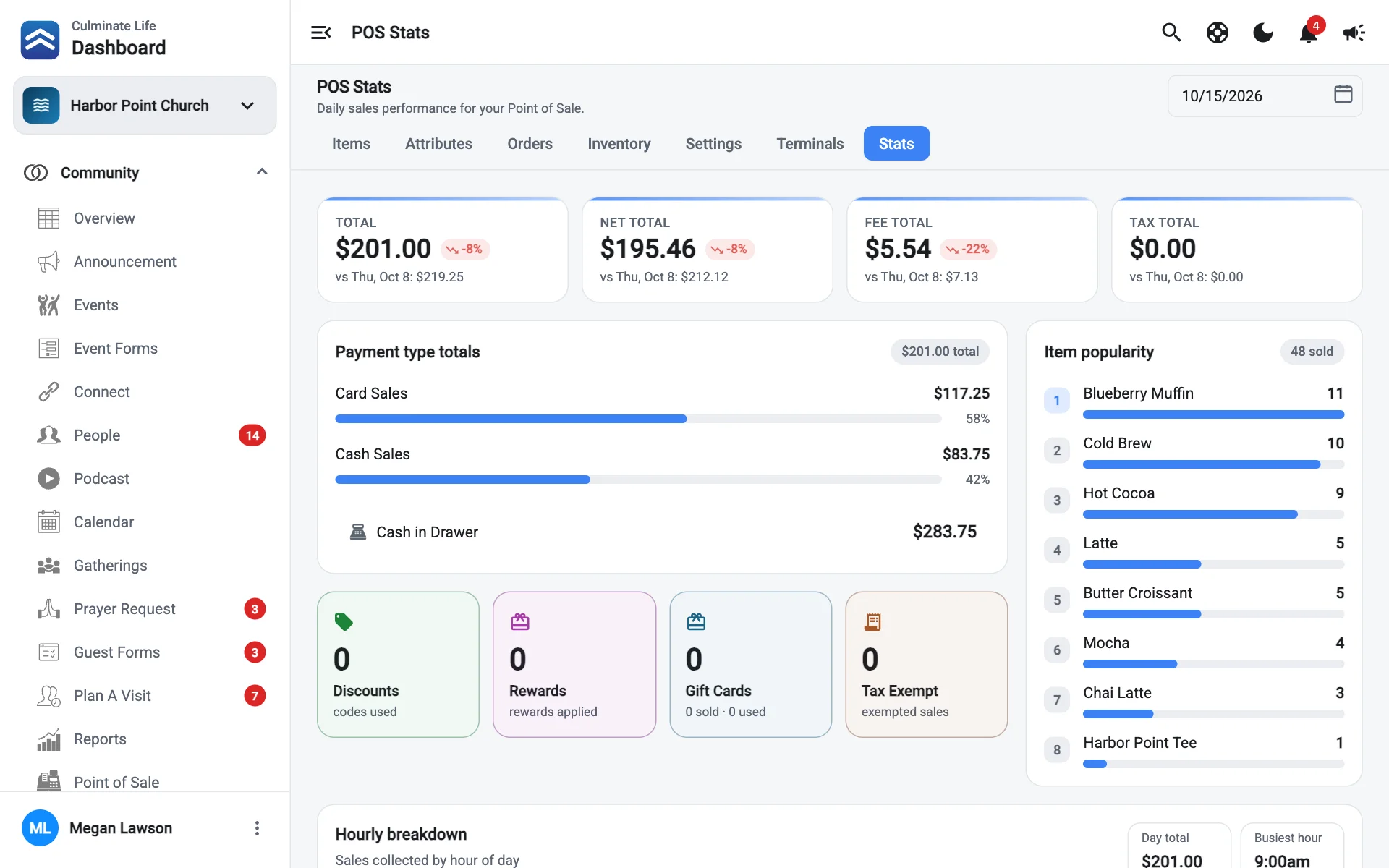Open Plan A Visit sidebar item
This screenshot has width=1389, height=868.
145,696
